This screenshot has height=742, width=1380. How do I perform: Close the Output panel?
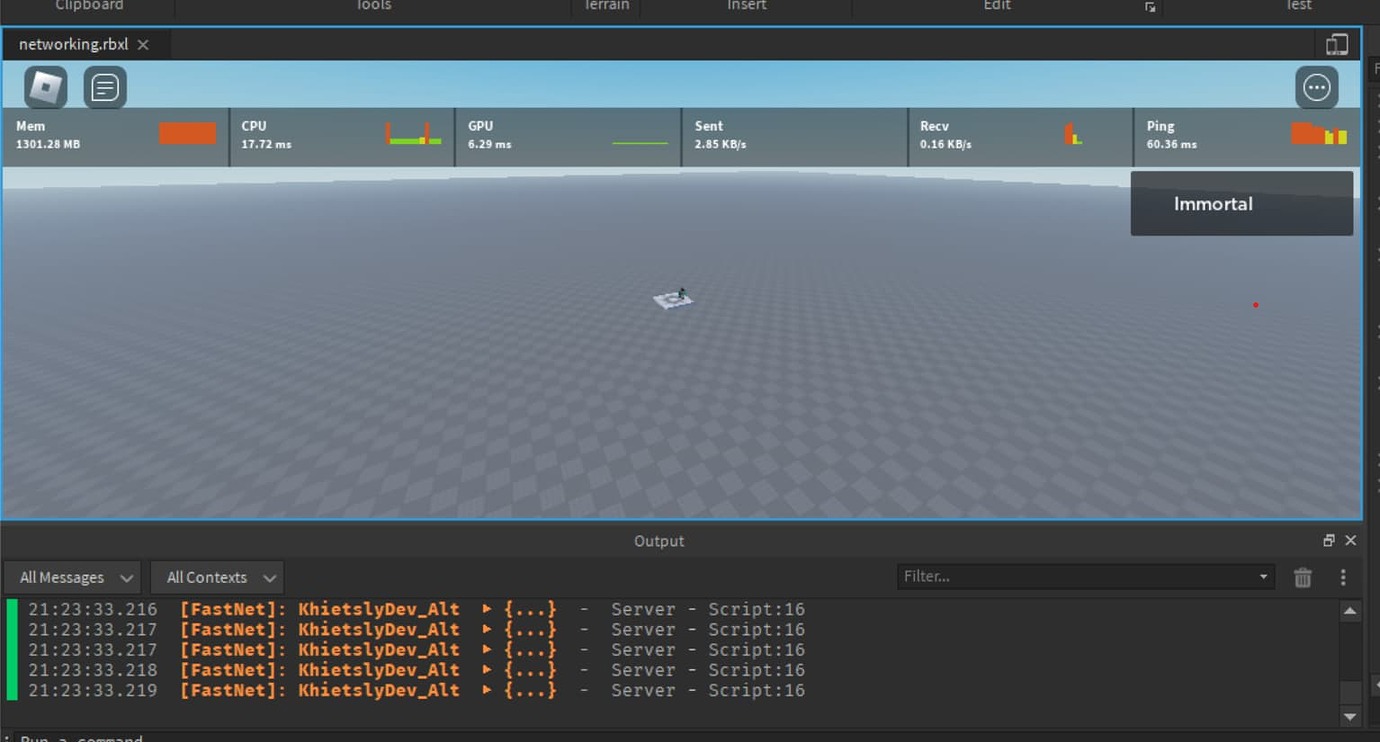click(1351, 540)
